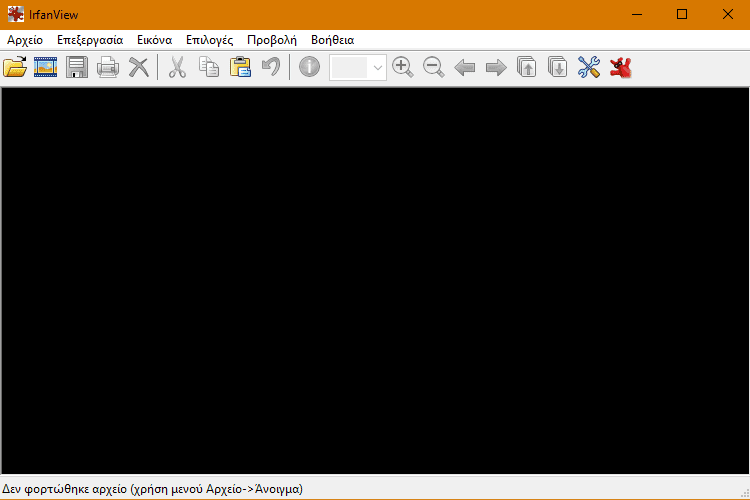Click the Paste clipboard icon
This screenshot has width=750, height=500.
click(x=240, y=67)
